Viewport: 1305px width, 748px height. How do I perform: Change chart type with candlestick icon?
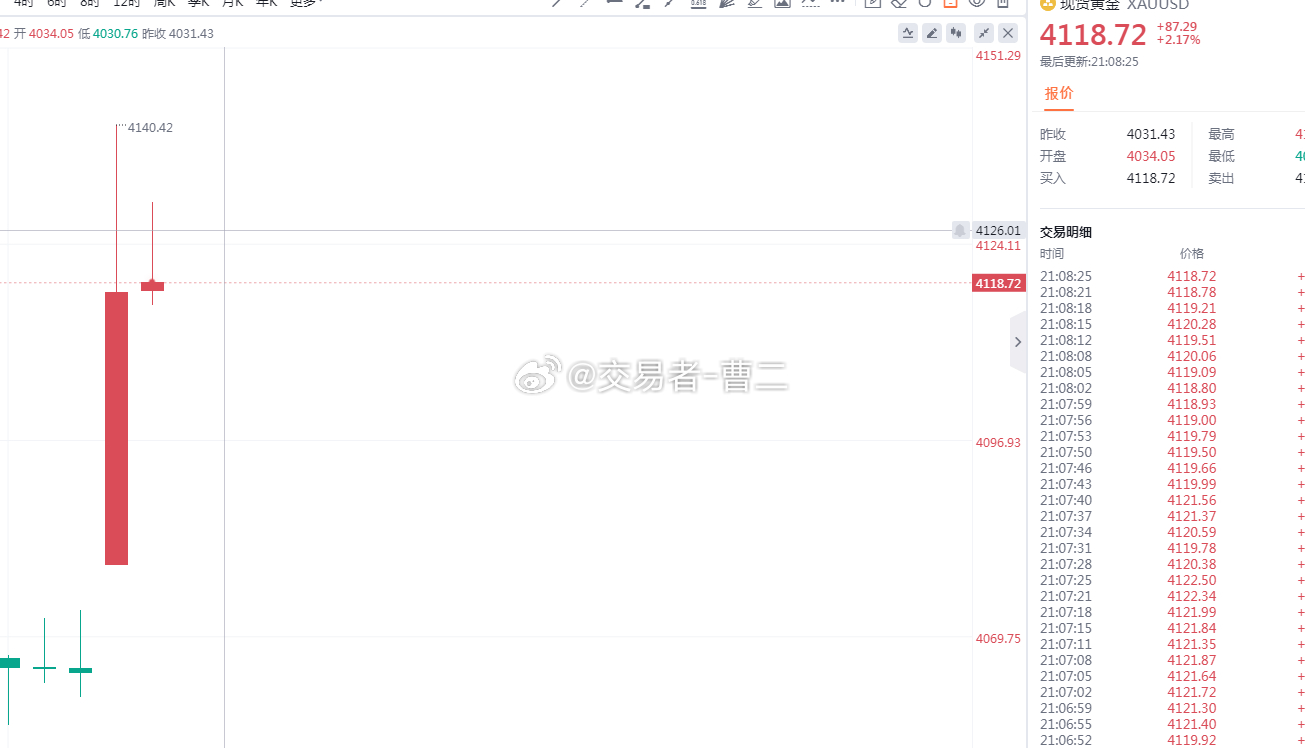click(x=957, y=33)
